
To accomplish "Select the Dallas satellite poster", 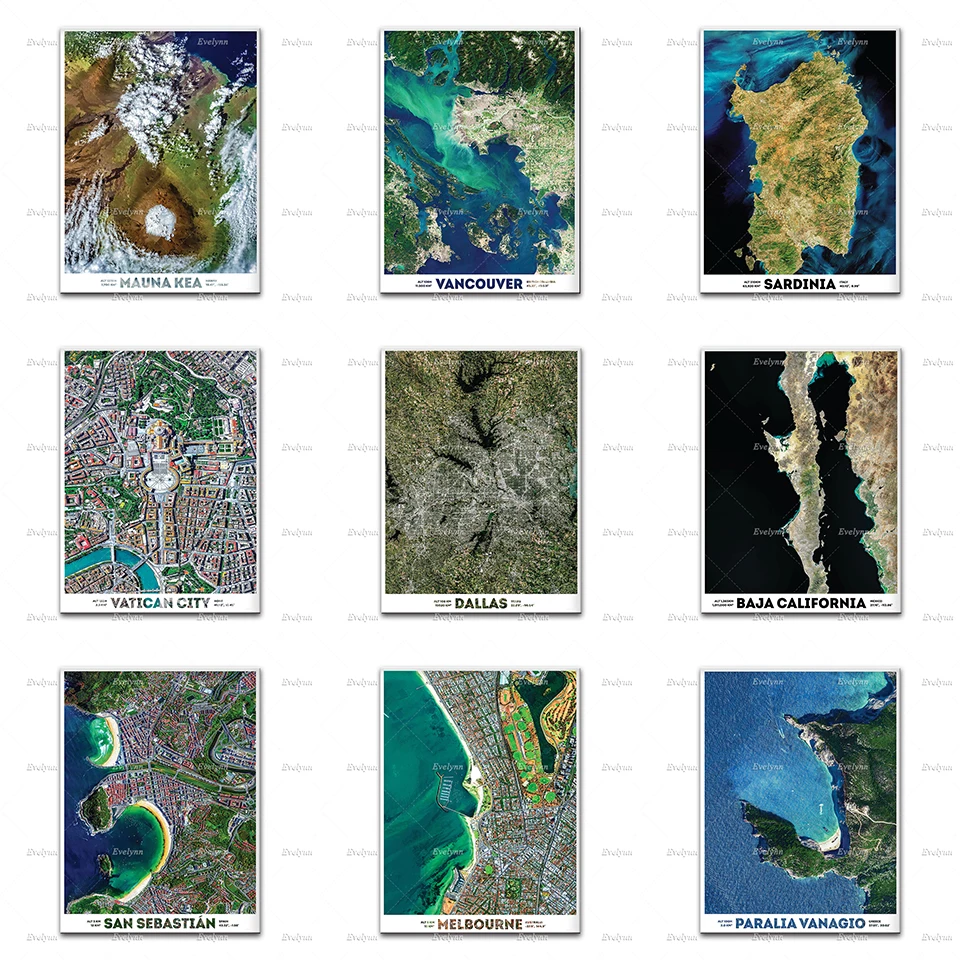I will pos(481,481).
